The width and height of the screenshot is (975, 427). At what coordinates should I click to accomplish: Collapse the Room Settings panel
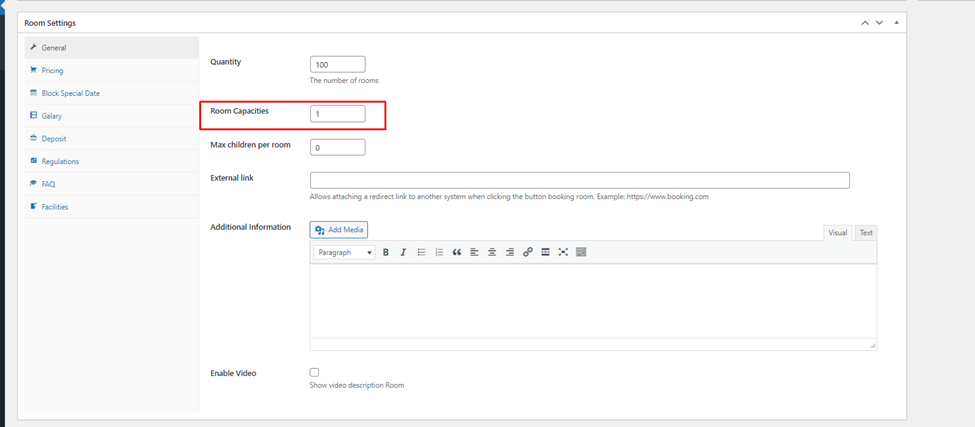pos(897,23)
